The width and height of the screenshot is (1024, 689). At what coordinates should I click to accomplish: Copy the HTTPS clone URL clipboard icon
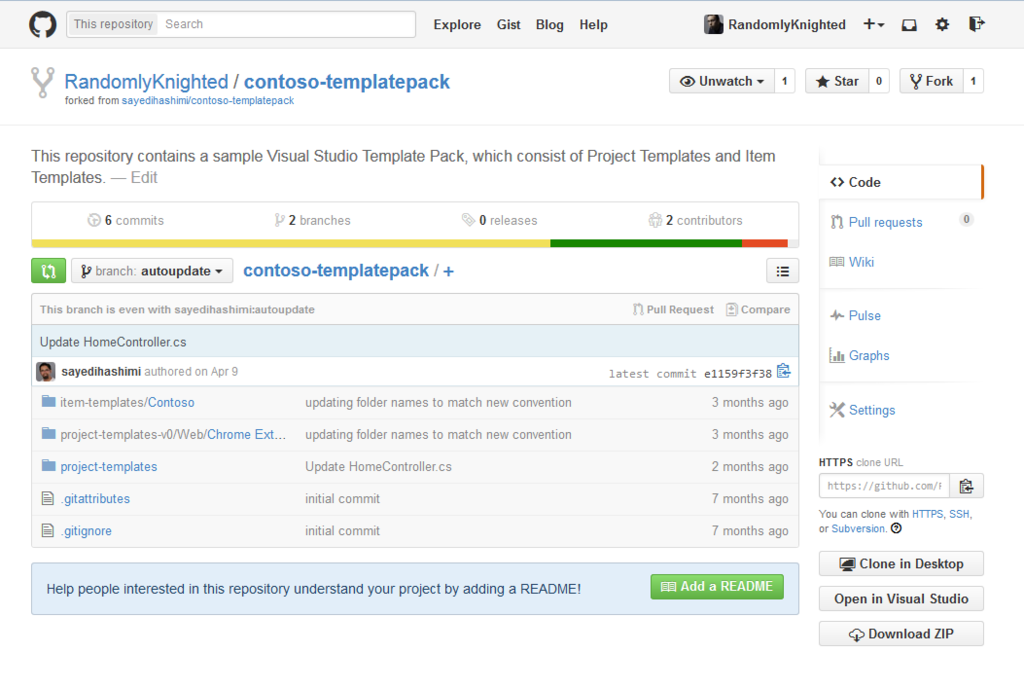coord(966,486)
